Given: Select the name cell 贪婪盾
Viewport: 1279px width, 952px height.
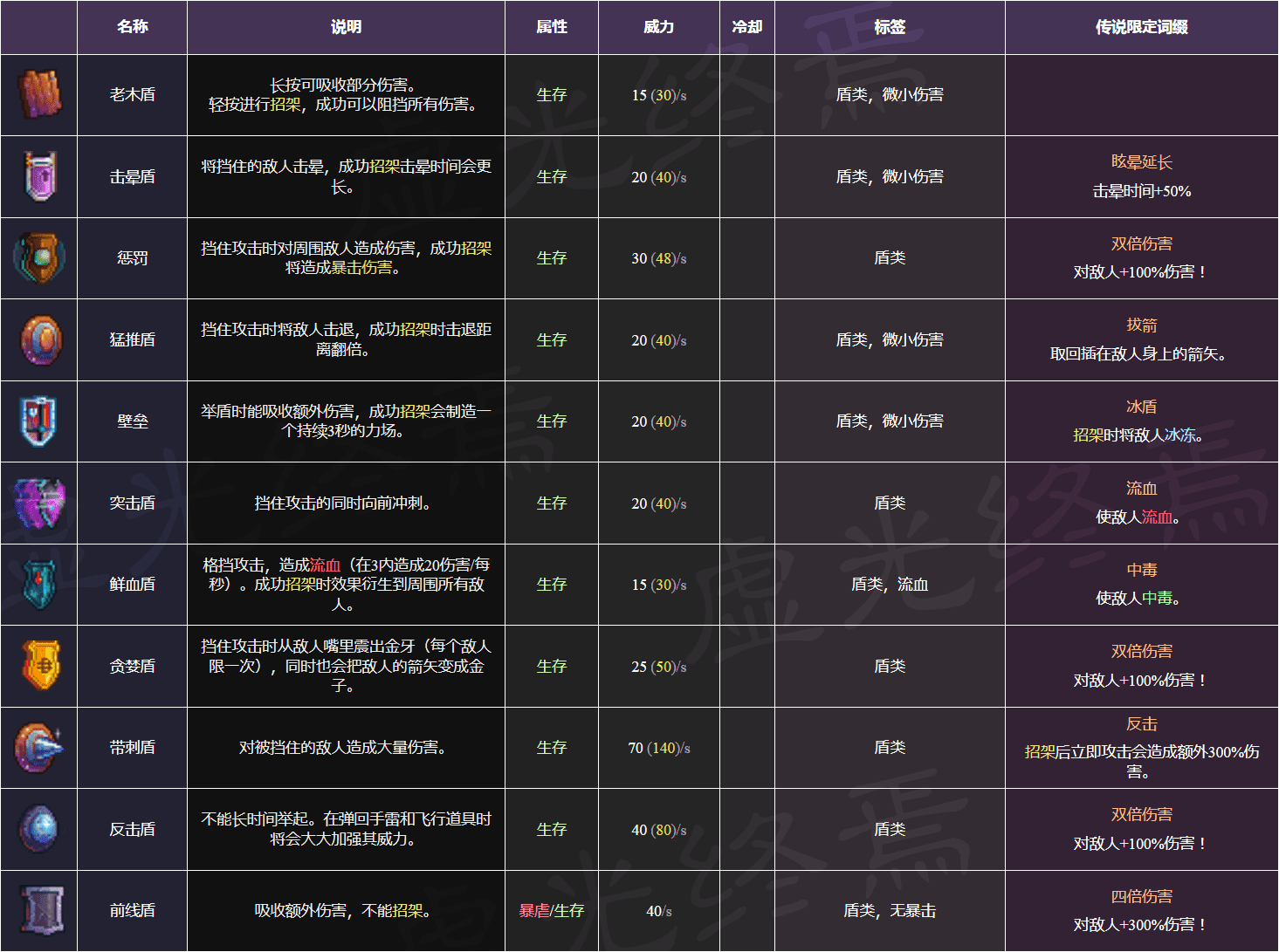Looking at the screenshot, I should [132, 667].
